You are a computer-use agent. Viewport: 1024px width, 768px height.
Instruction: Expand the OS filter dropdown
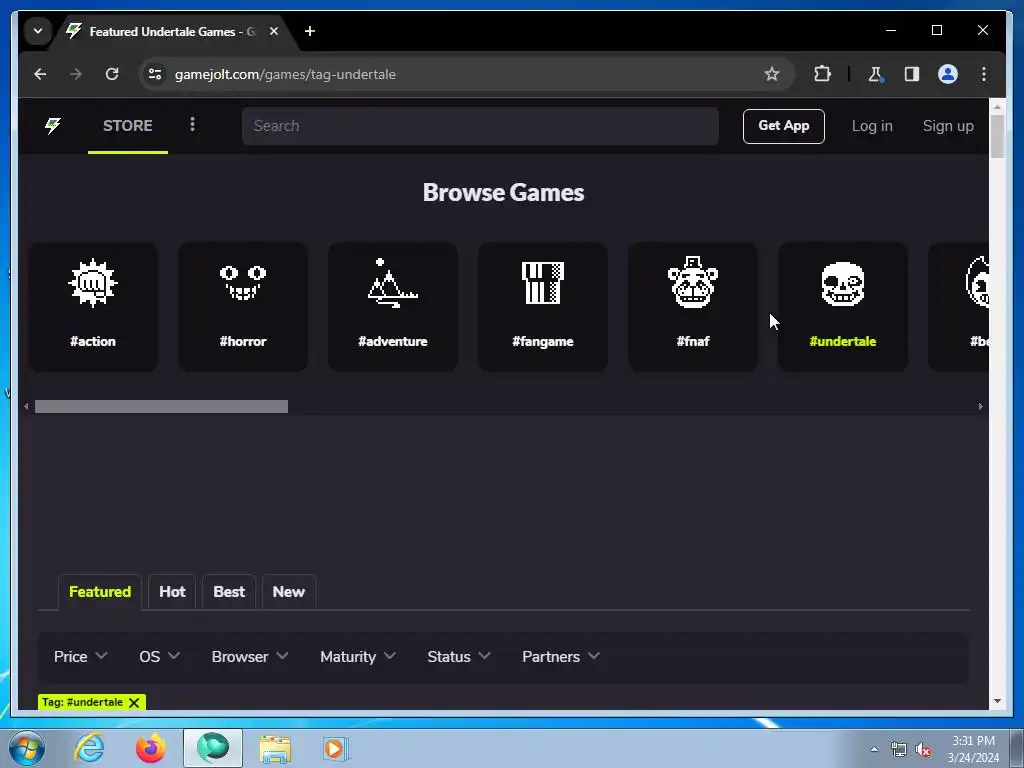pos(159,656)
